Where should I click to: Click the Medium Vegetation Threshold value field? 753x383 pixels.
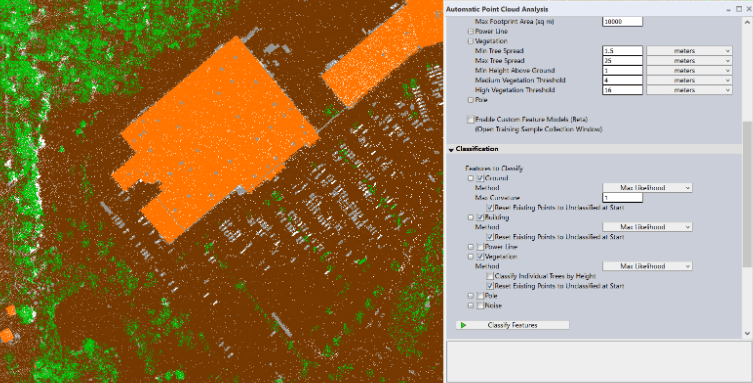622,80
